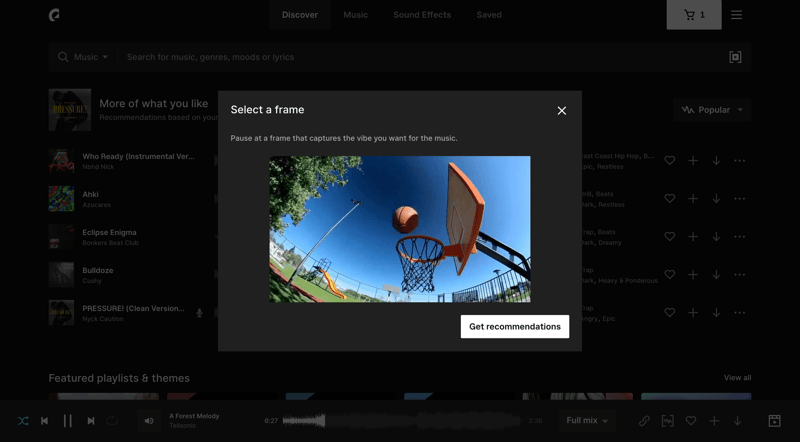Switch to the Sound Effects tab
800x442 pixels.
(421, 15)
